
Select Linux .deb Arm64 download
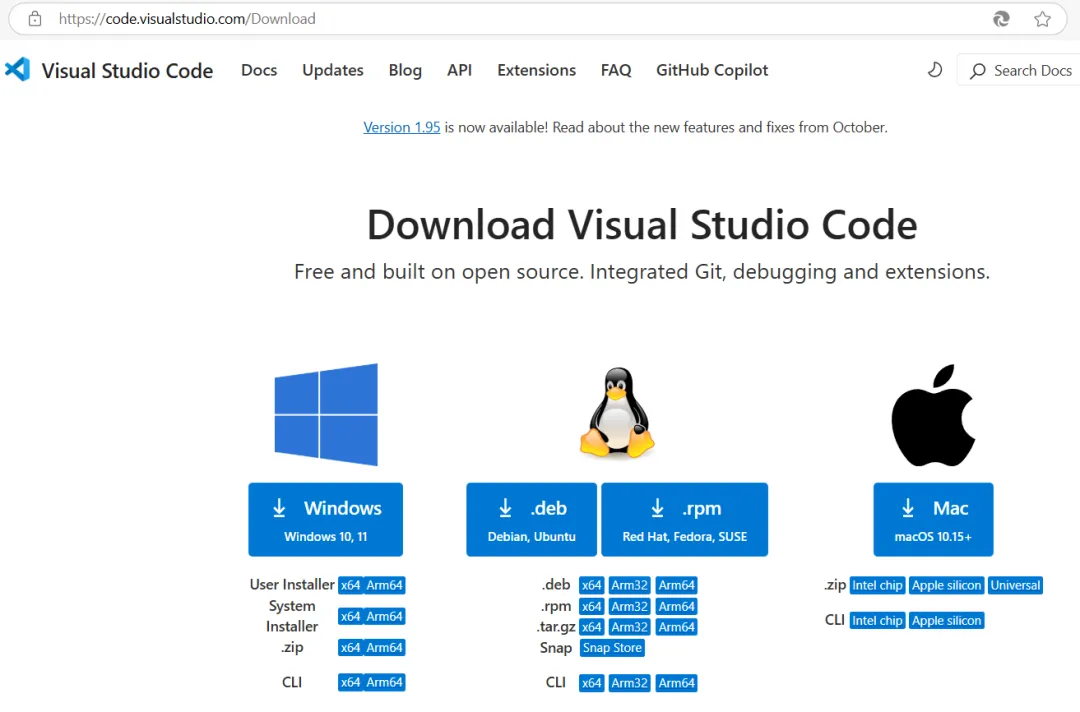tap(676, 585)
